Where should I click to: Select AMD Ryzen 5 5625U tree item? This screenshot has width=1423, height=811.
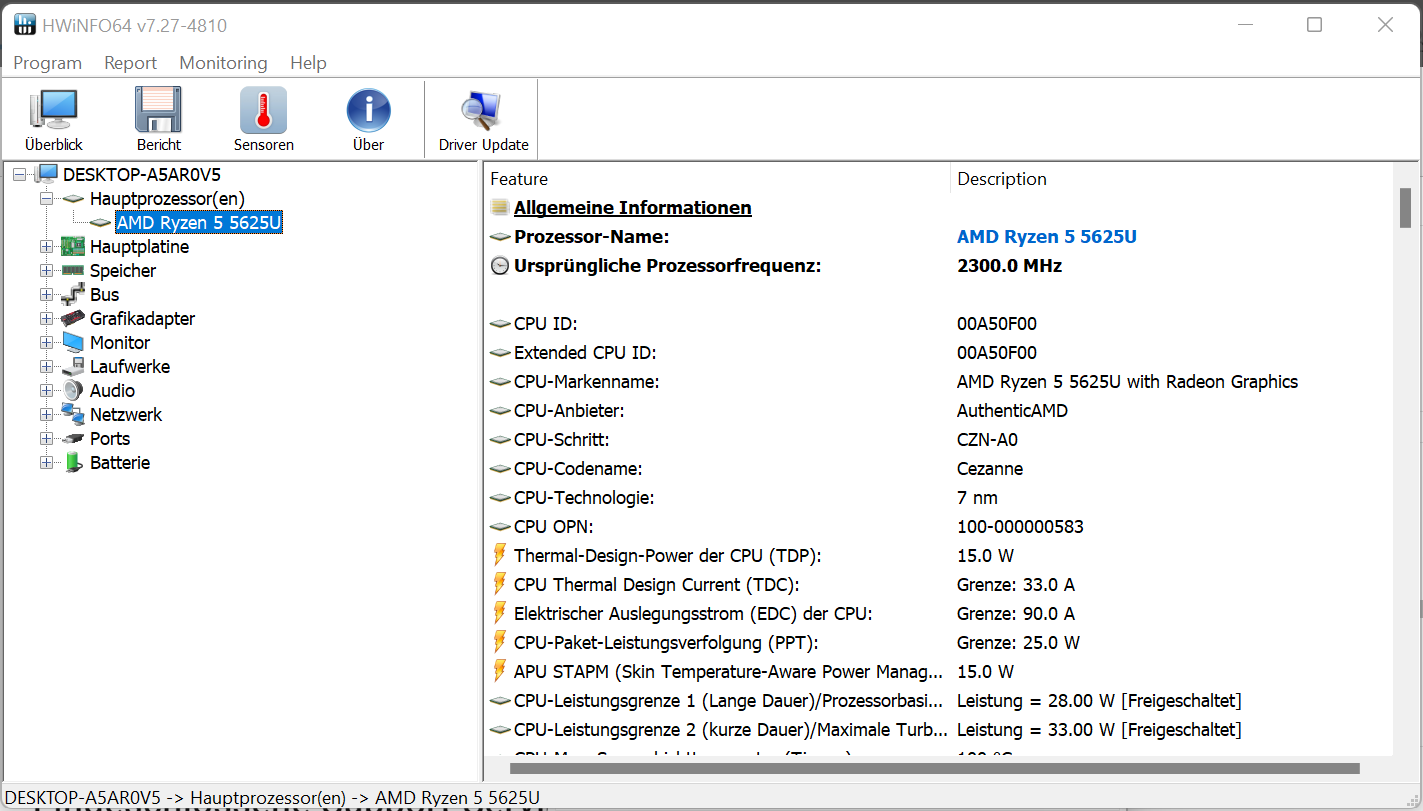198,223
